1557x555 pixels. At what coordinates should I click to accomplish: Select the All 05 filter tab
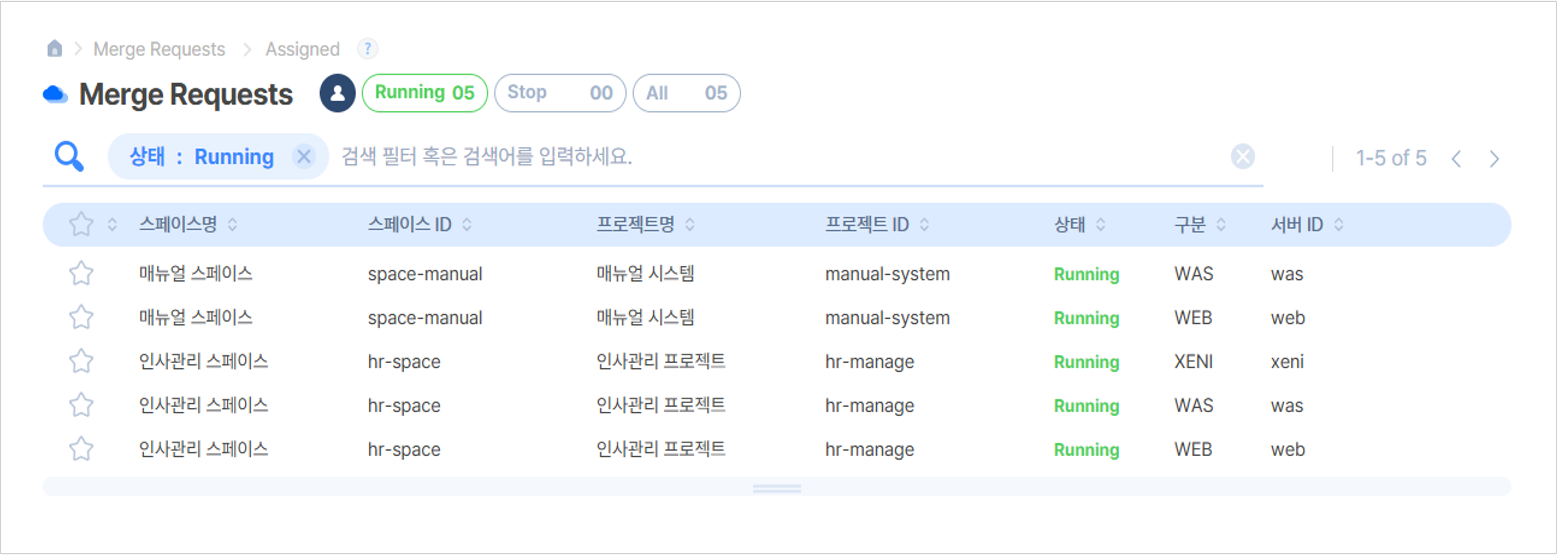pyautogui.click(x=687, y=93)
